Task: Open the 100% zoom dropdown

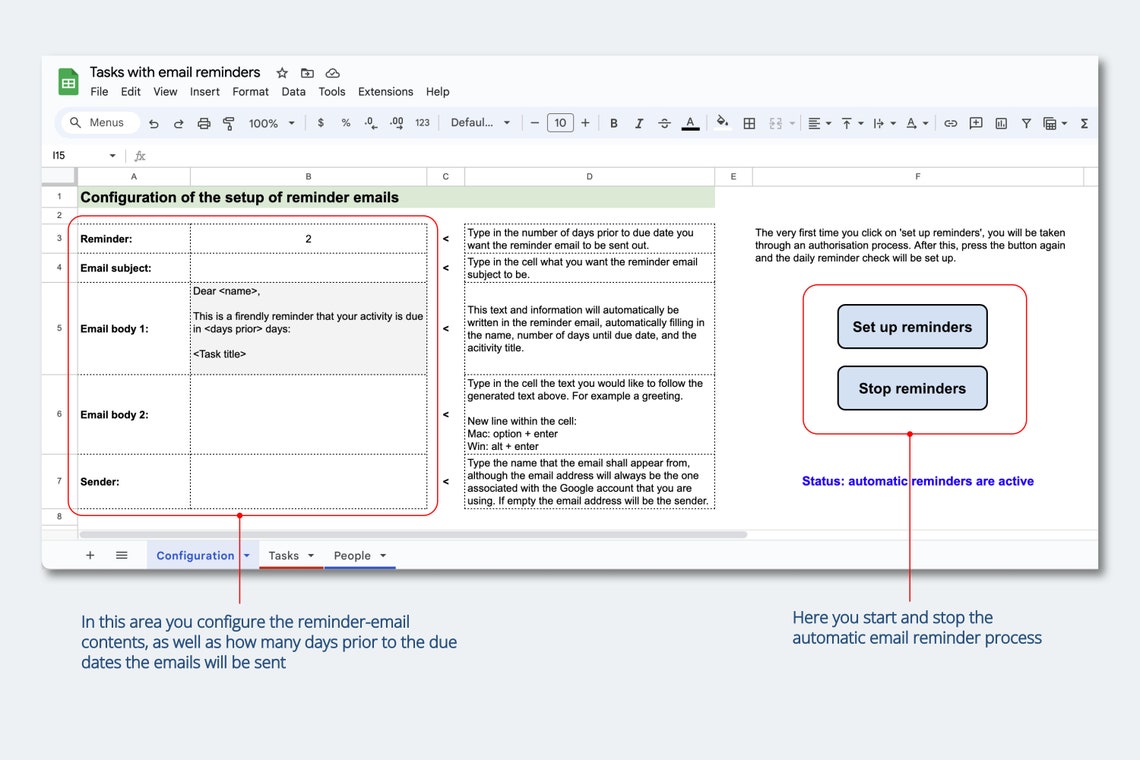Action: [271, 124]
